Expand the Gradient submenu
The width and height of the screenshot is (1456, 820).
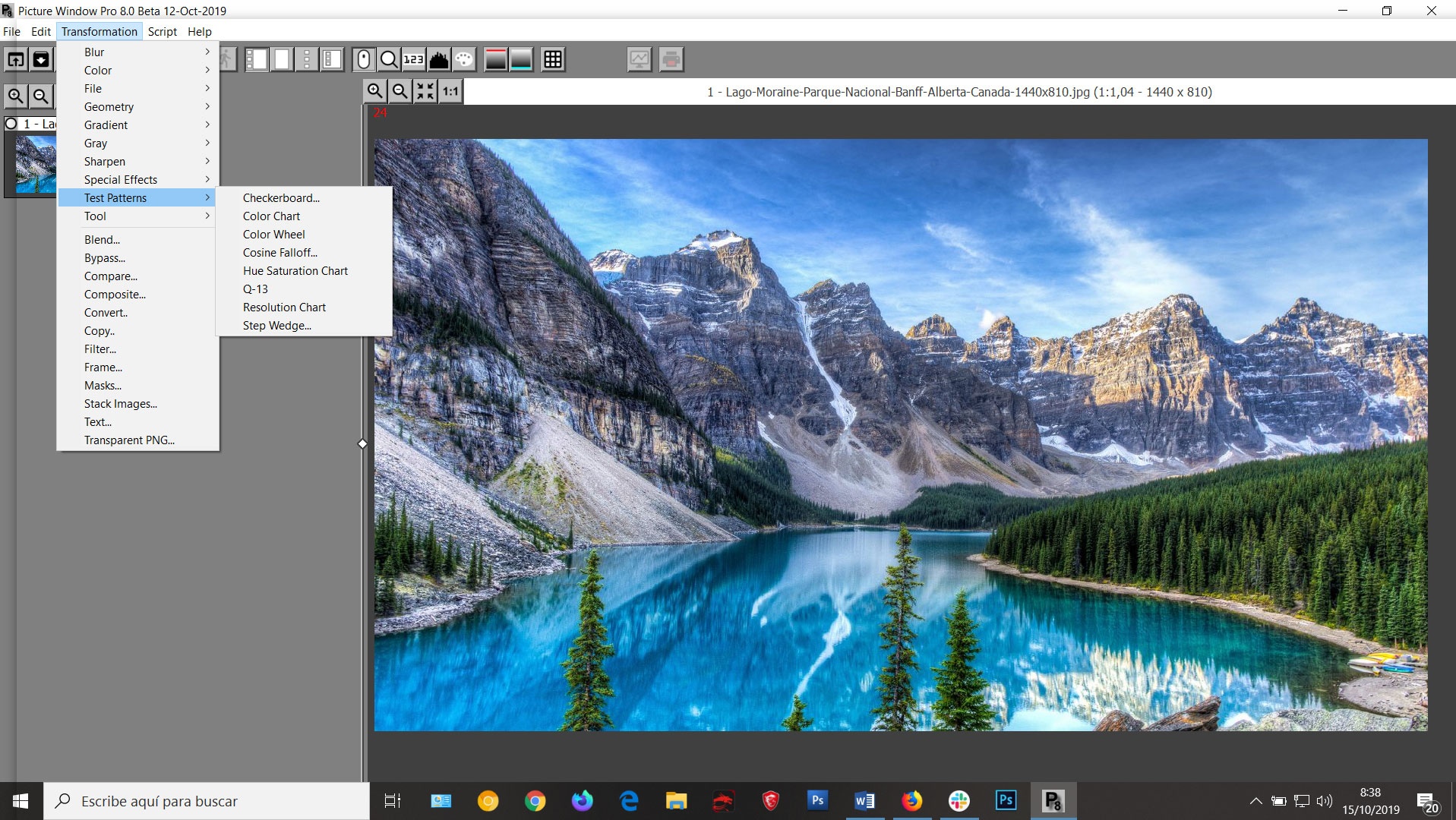tap(138, 125)
